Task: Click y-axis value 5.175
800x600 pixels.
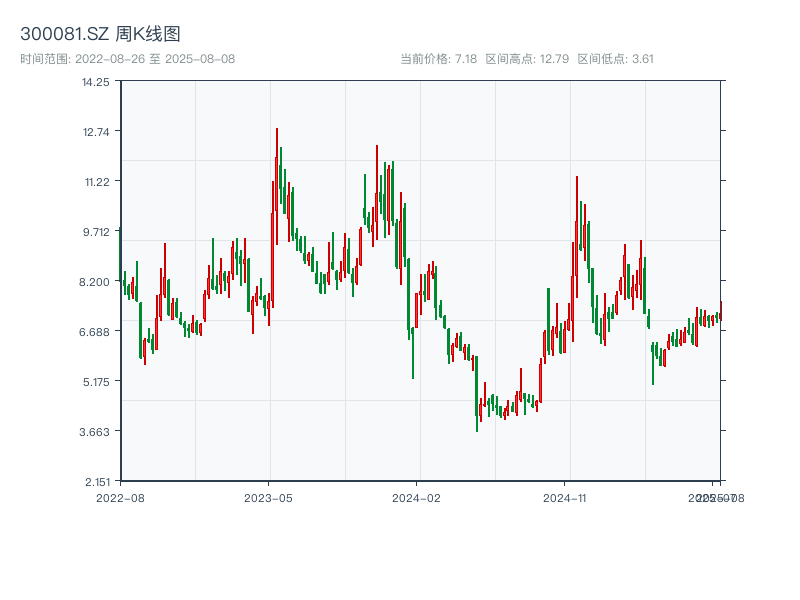Action: pos(96,382)
